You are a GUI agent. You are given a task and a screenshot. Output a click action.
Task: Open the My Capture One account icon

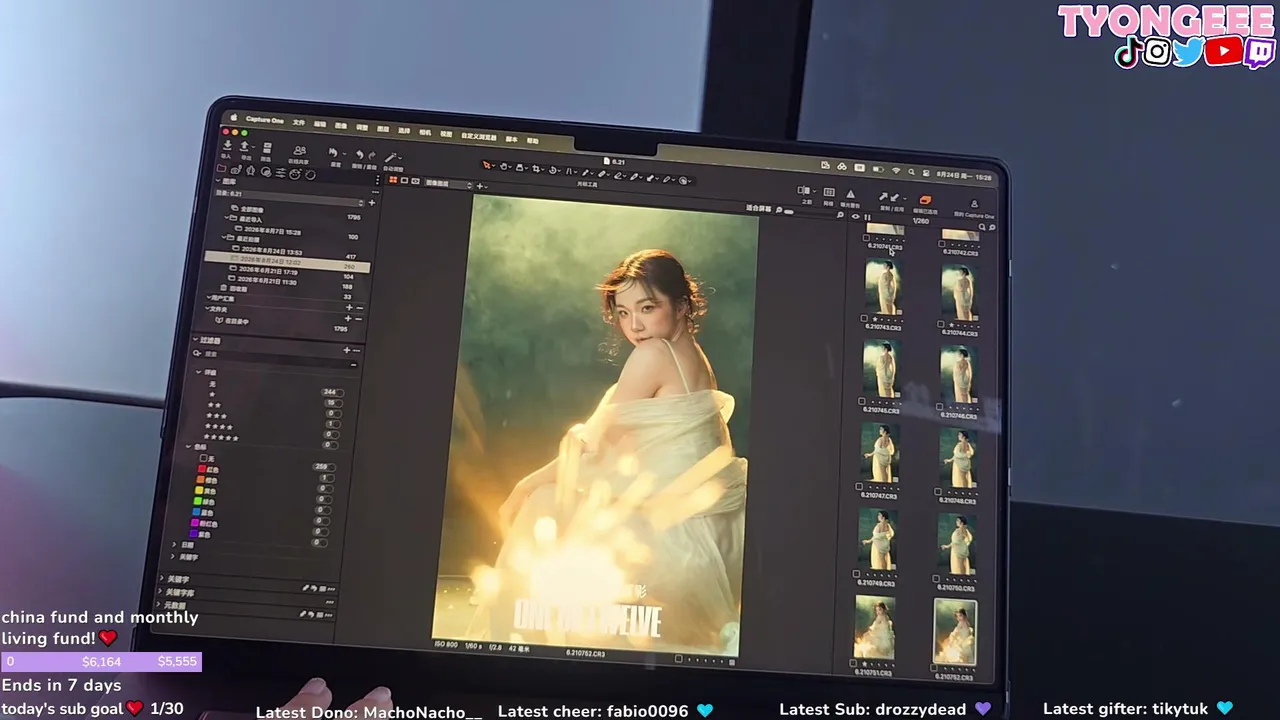click(x=974, y=204)
